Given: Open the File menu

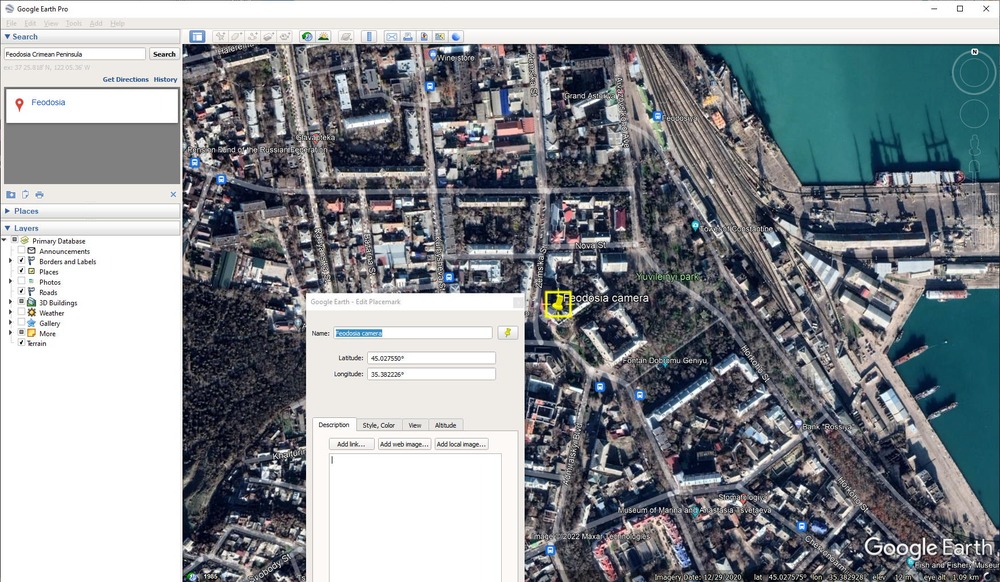Looking at the screenshot, I should (x=11, y=23).
